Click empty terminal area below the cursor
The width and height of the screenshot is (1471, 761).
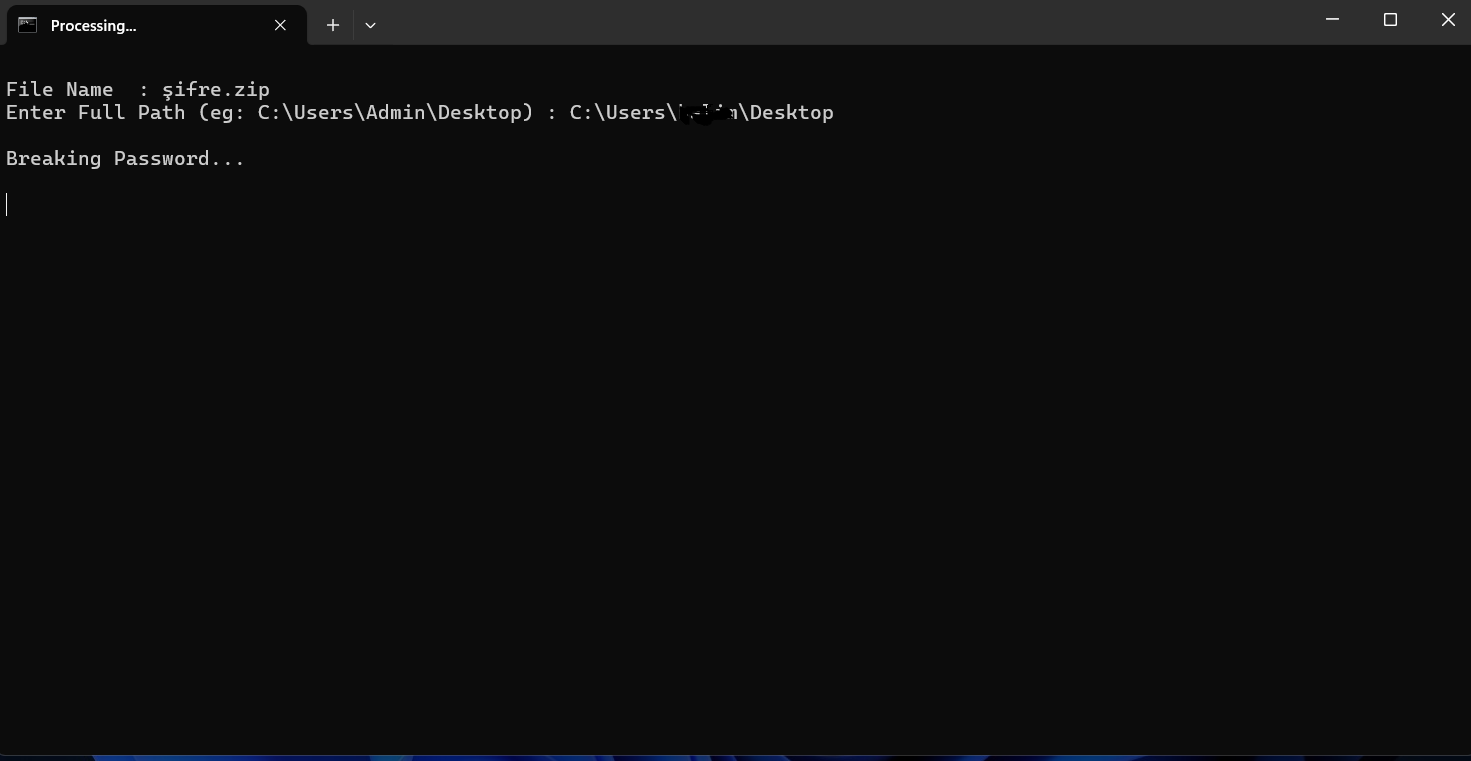click(x=735, y=480)
